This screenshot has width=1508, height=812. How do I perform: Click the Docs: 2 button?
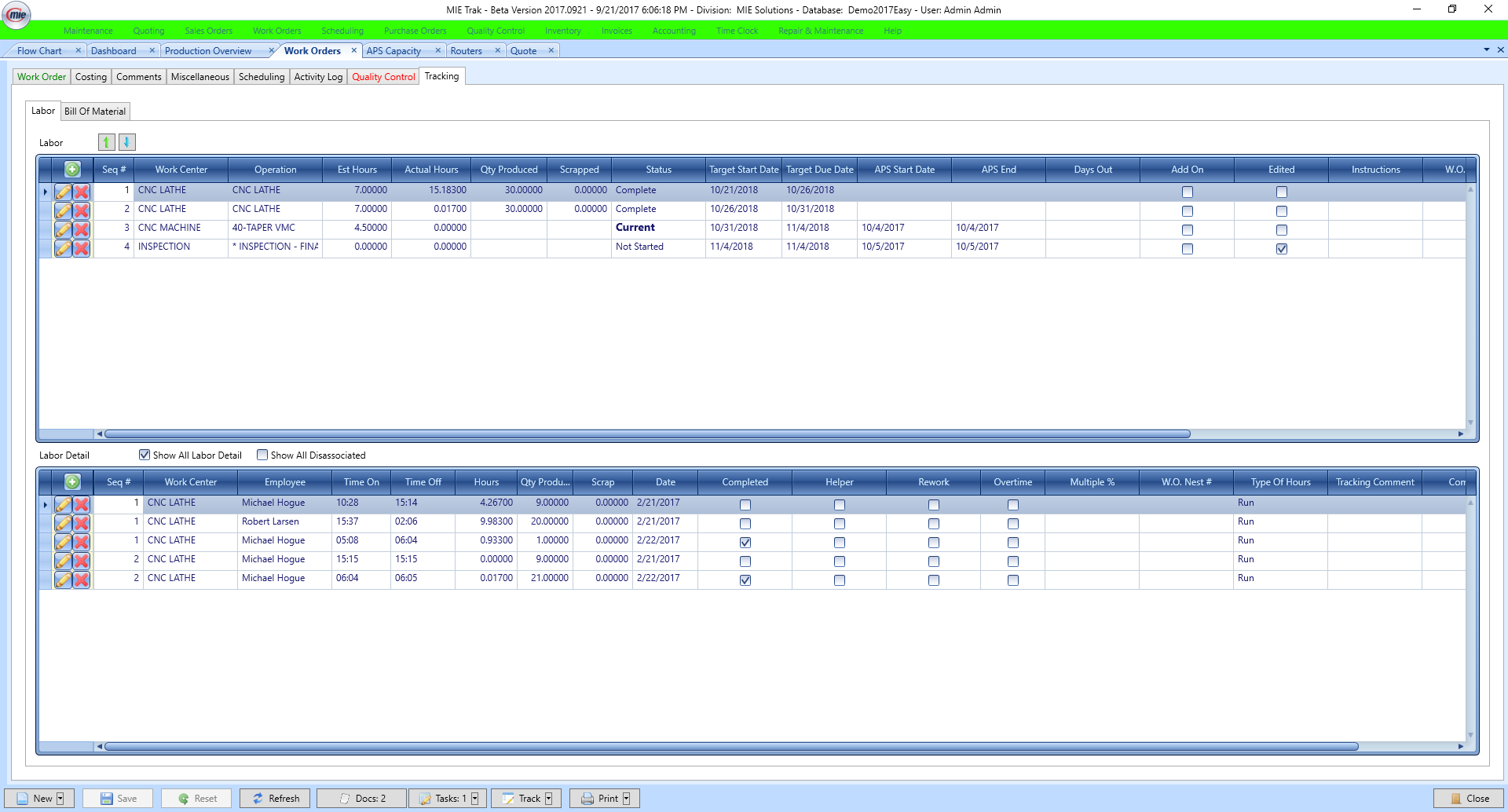[362, 799]
